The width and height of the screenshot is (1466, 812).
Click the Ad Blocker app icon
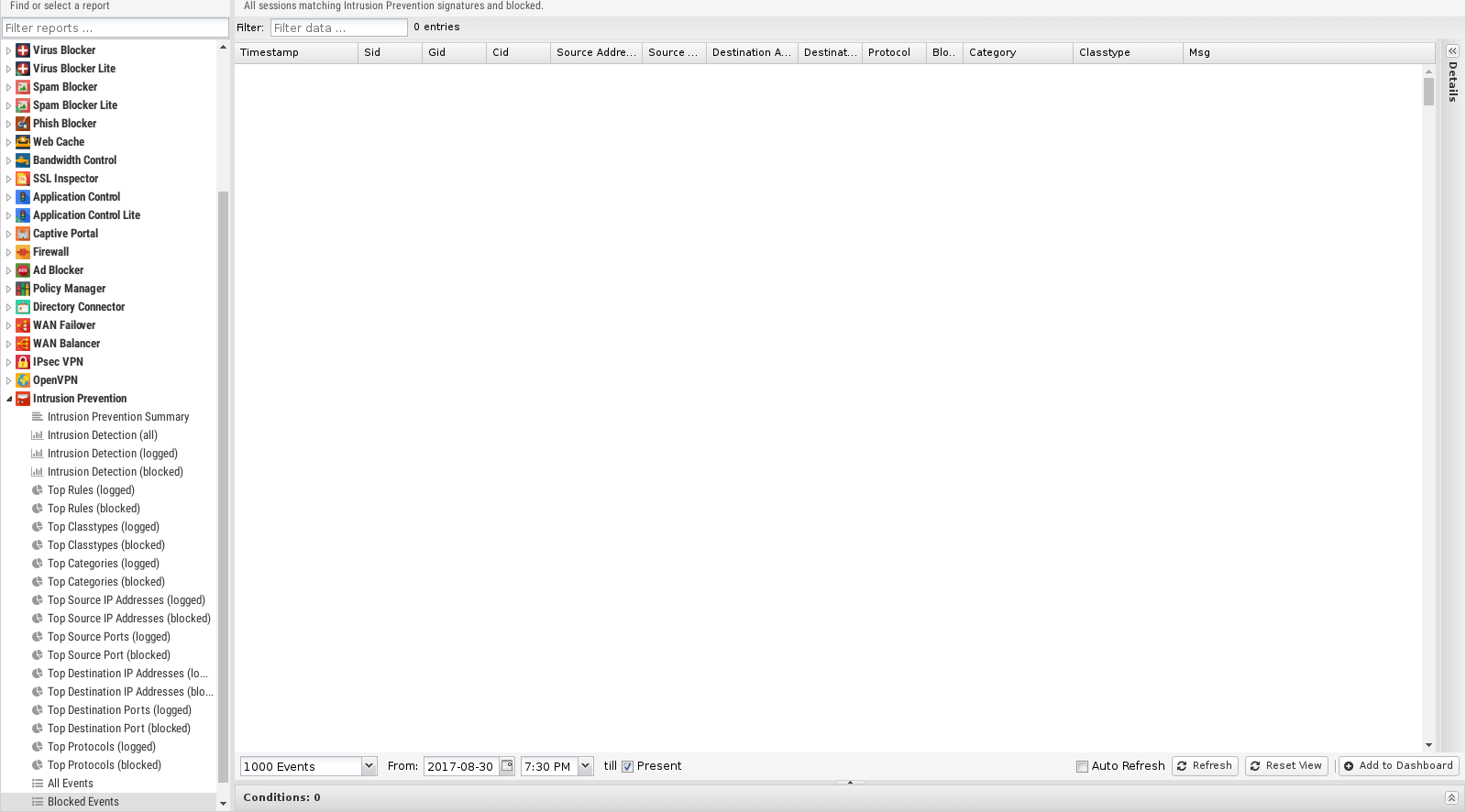tap(23, 270)
